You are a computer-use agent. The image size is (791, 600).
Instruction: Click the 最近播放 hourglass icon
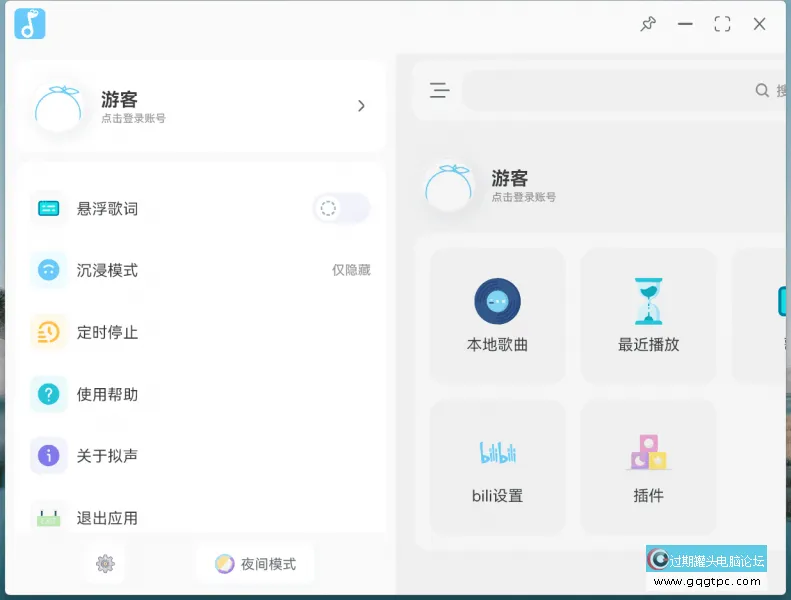(649, 301)
